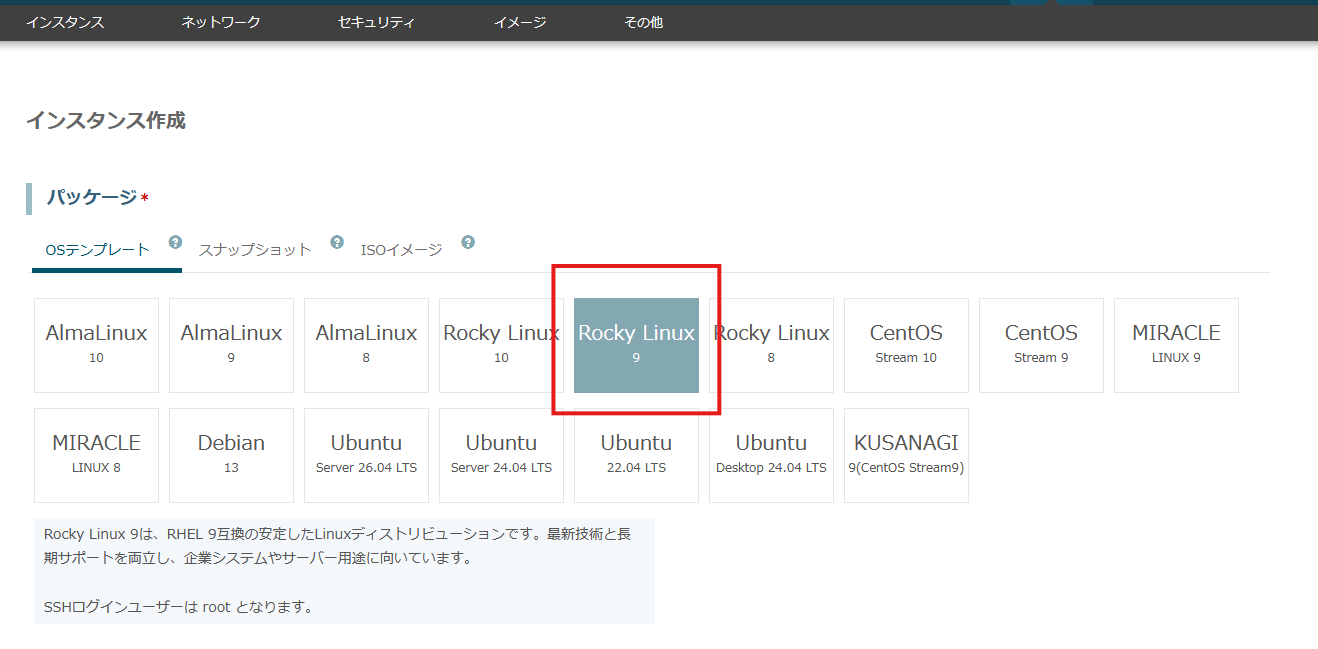
Task: Select Ubuntu Server 24.04 LTS template
Action: (501, 455)
